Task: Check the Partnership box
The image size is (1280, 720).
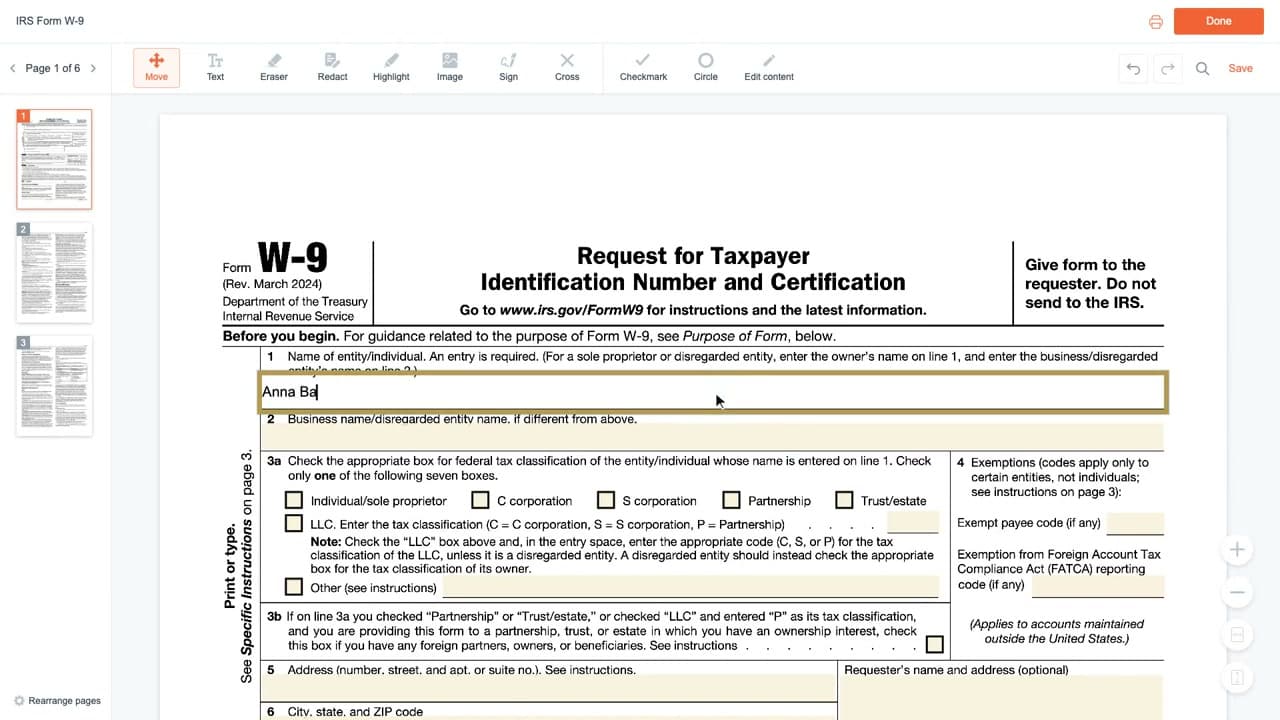Action: (x=731, y=499)
